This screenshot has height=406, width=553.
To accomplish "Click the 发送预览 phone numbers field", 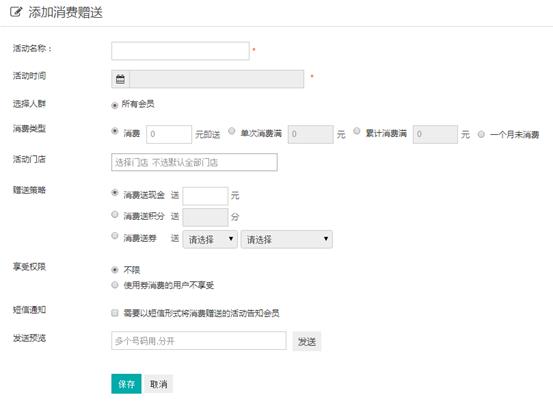I will [x=199, y=340].
